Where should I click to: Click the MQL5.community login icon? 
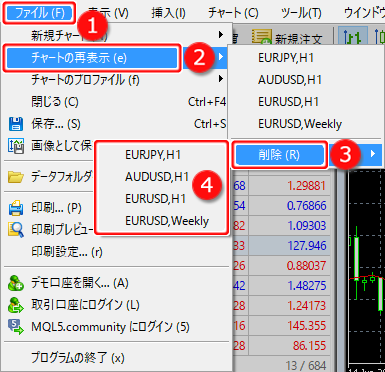(16, 326)
